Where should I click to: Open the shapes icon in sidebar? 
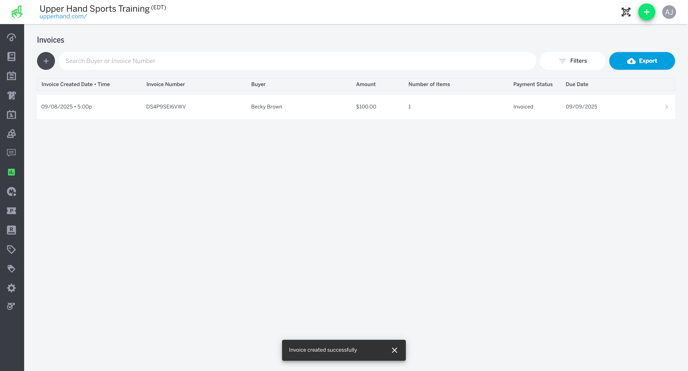(x=11, y=134)
